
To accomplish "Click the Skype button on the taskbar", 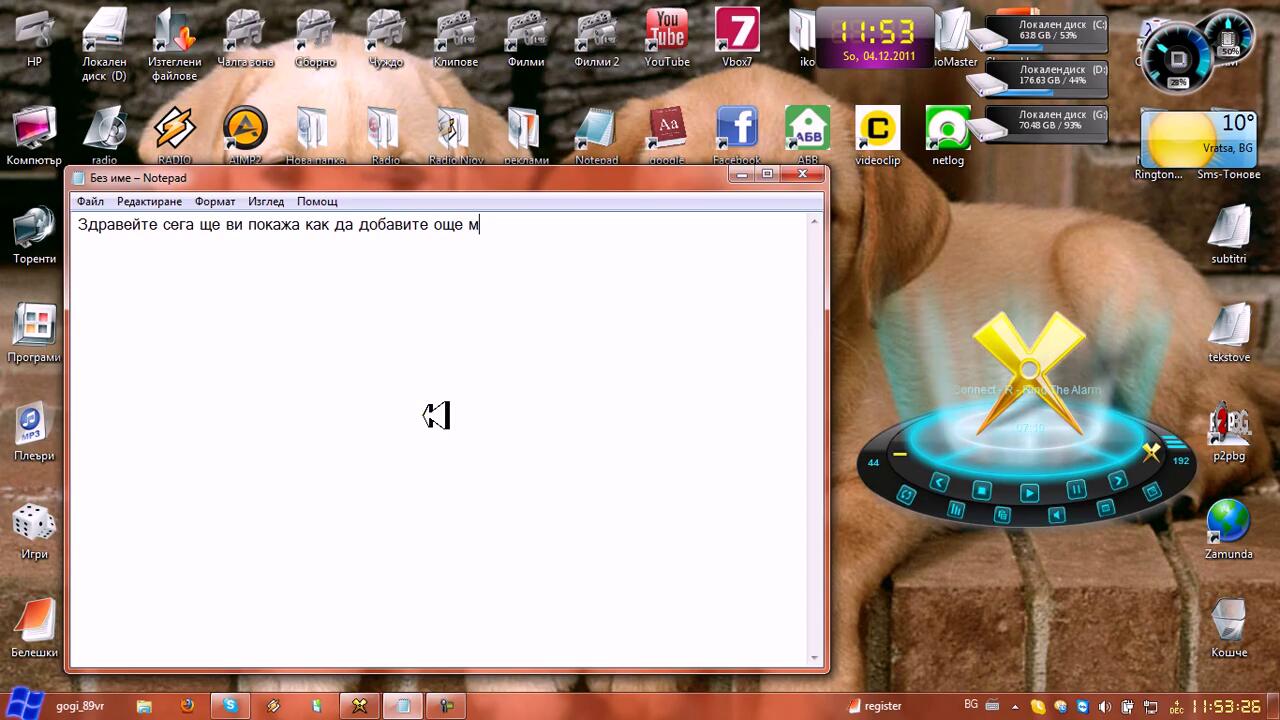I will click(230, 706).
